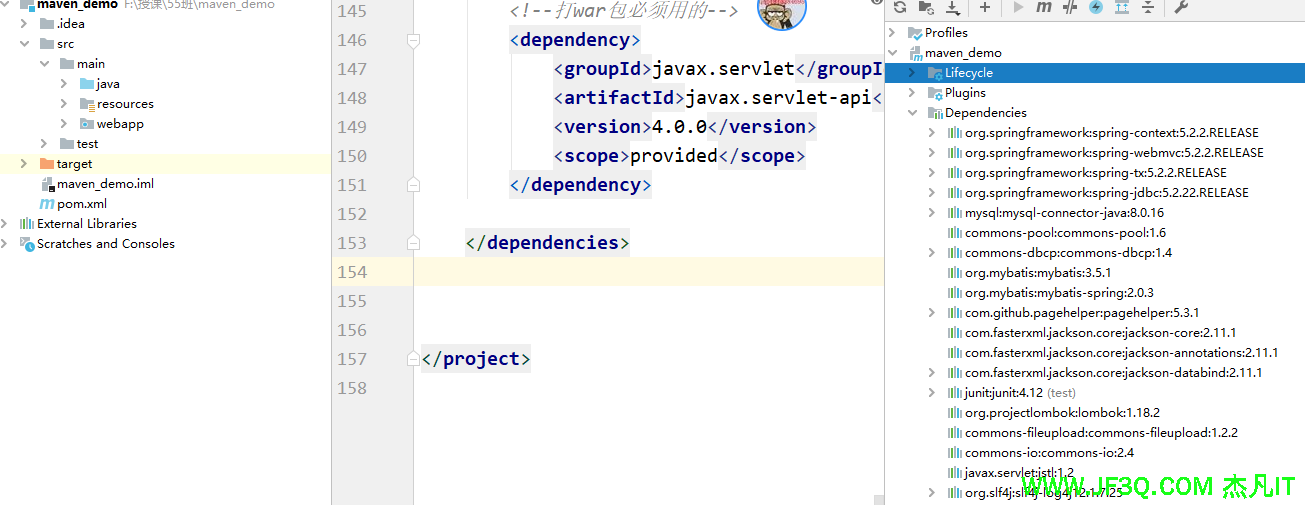Click Collapse All icon in Maven toolbar
1305x505 pixels.
click(1148, 8)
